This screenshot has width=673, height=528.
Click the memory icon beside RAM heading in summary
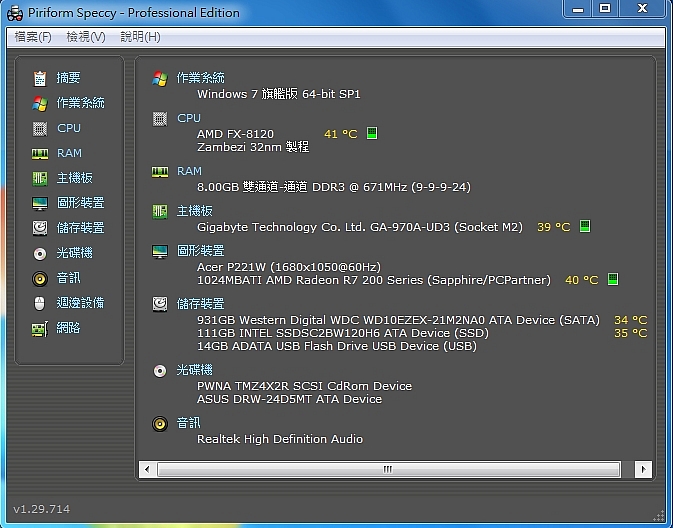[160, 172]
